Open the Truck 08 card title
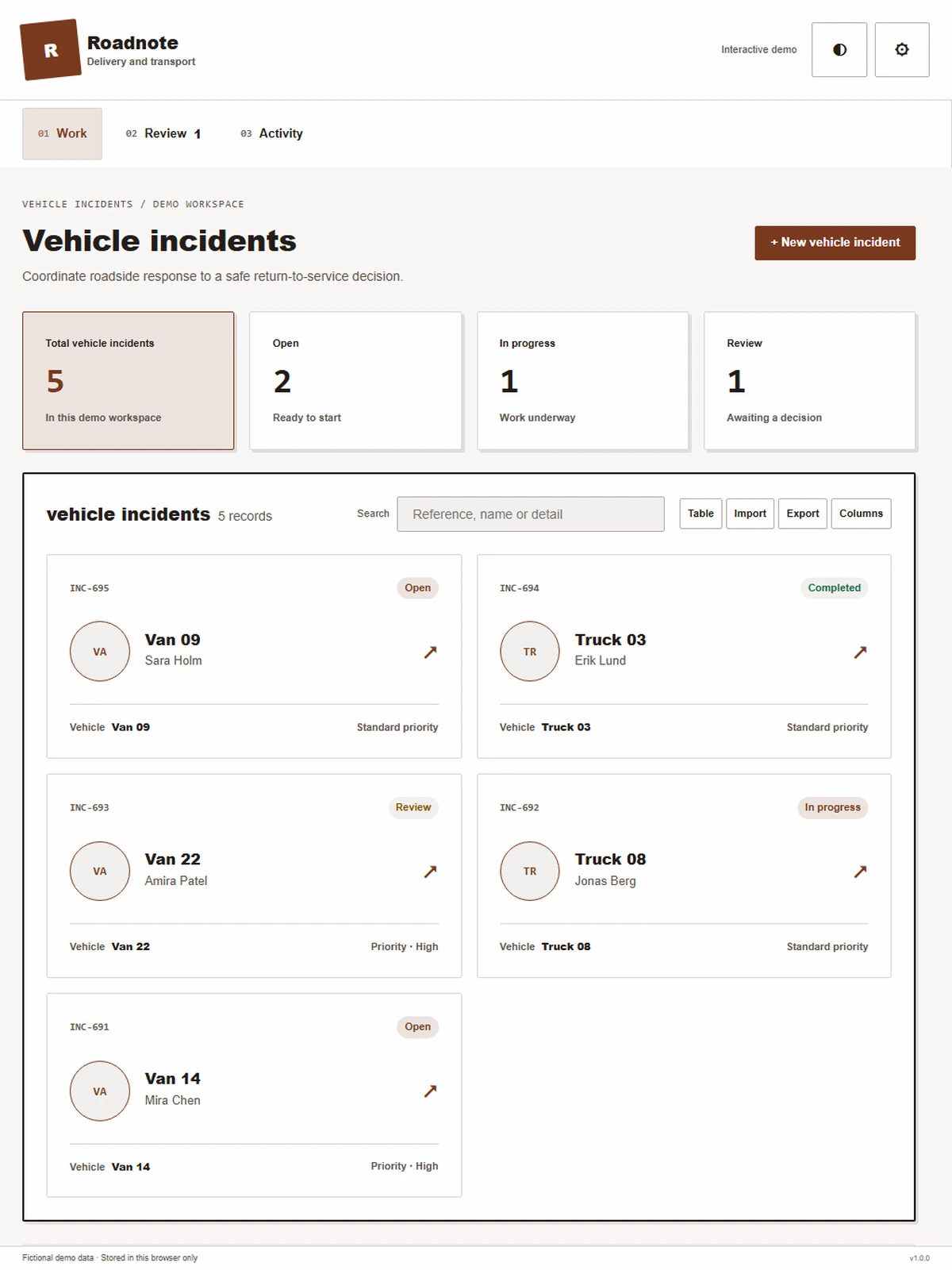 coord(610,860)
